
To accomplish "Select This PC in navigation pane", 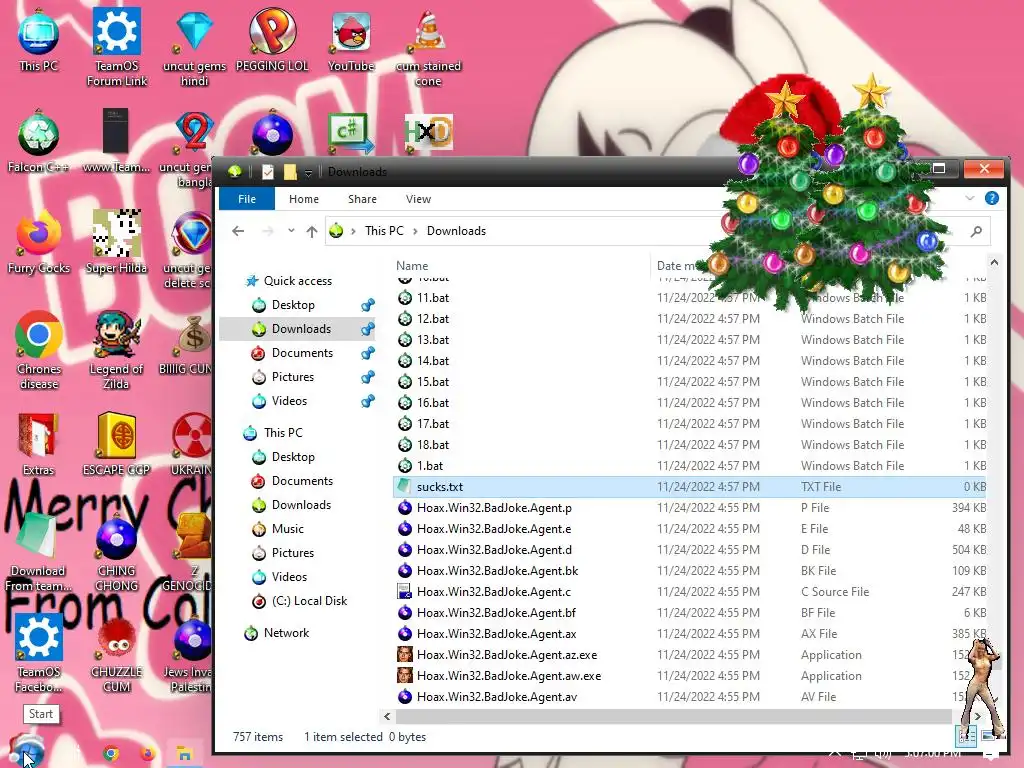I will (x=283, y=432).
